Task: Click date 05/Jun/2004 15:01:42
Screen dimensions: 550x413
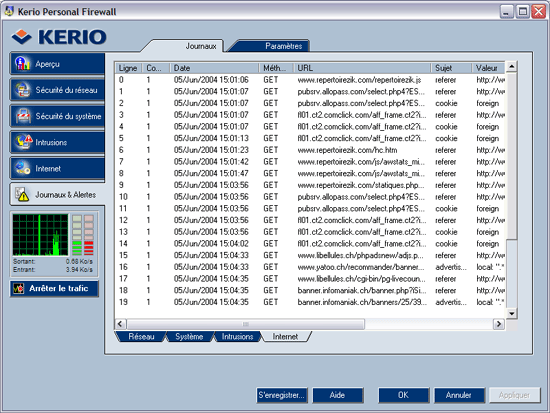Action: pos(211,161)
